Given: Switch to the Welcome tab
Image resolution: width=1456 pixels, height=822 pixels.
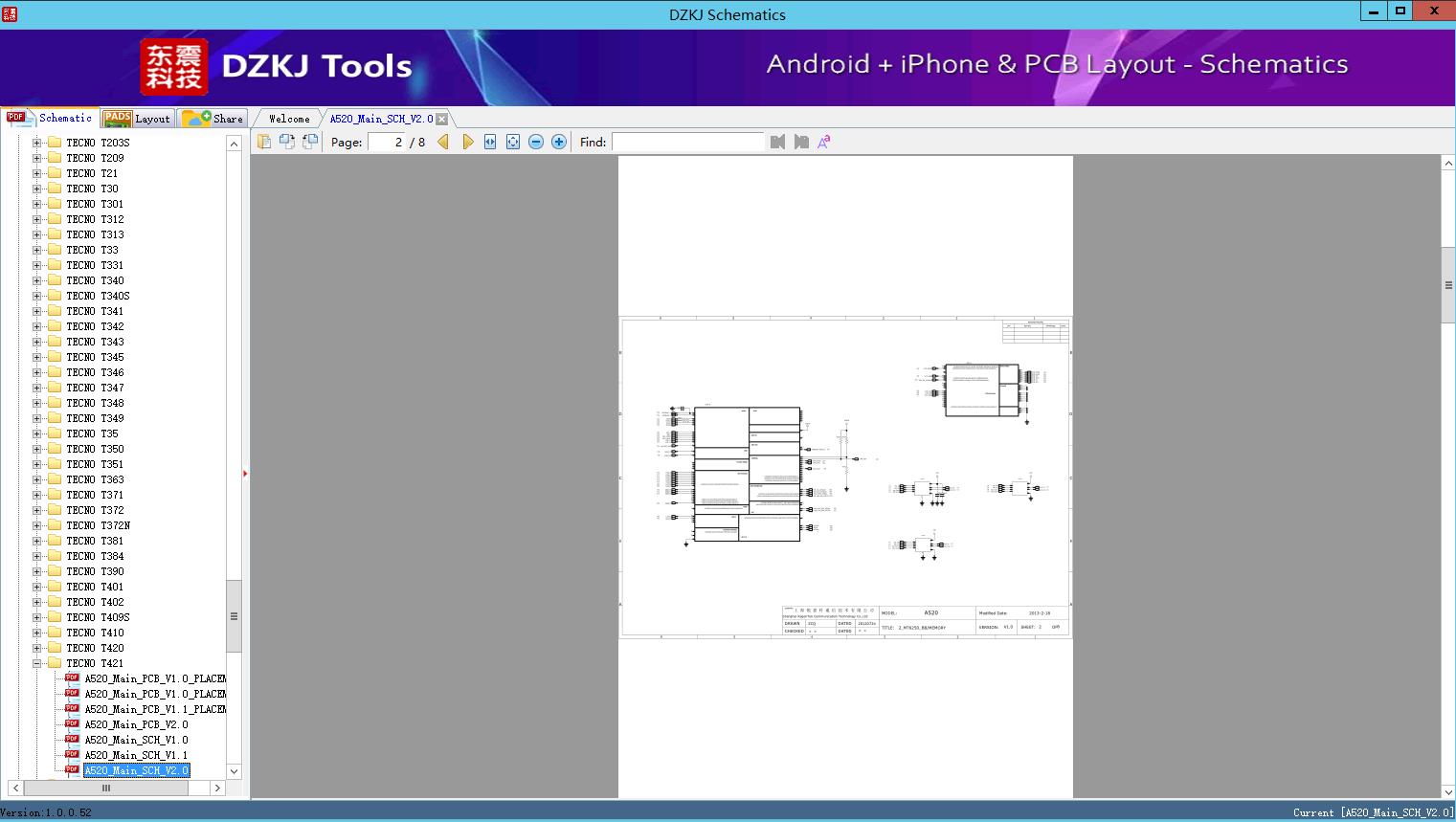Looking at the screenshot, I should tap(289, 119).
